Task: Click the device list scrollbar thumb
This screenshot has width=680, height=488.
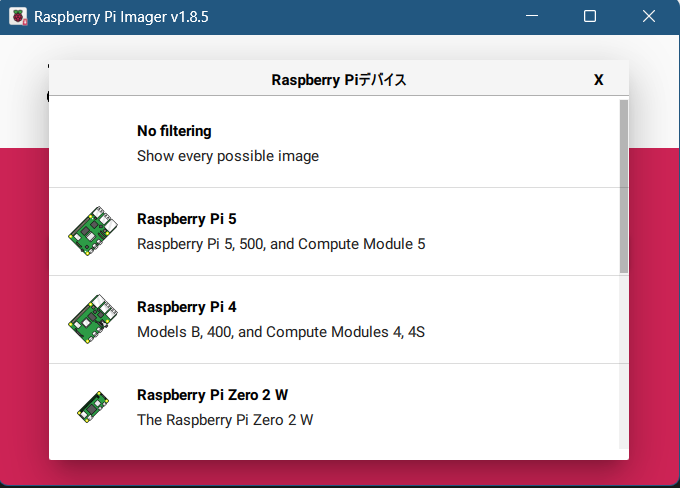Action: point(624,187)
